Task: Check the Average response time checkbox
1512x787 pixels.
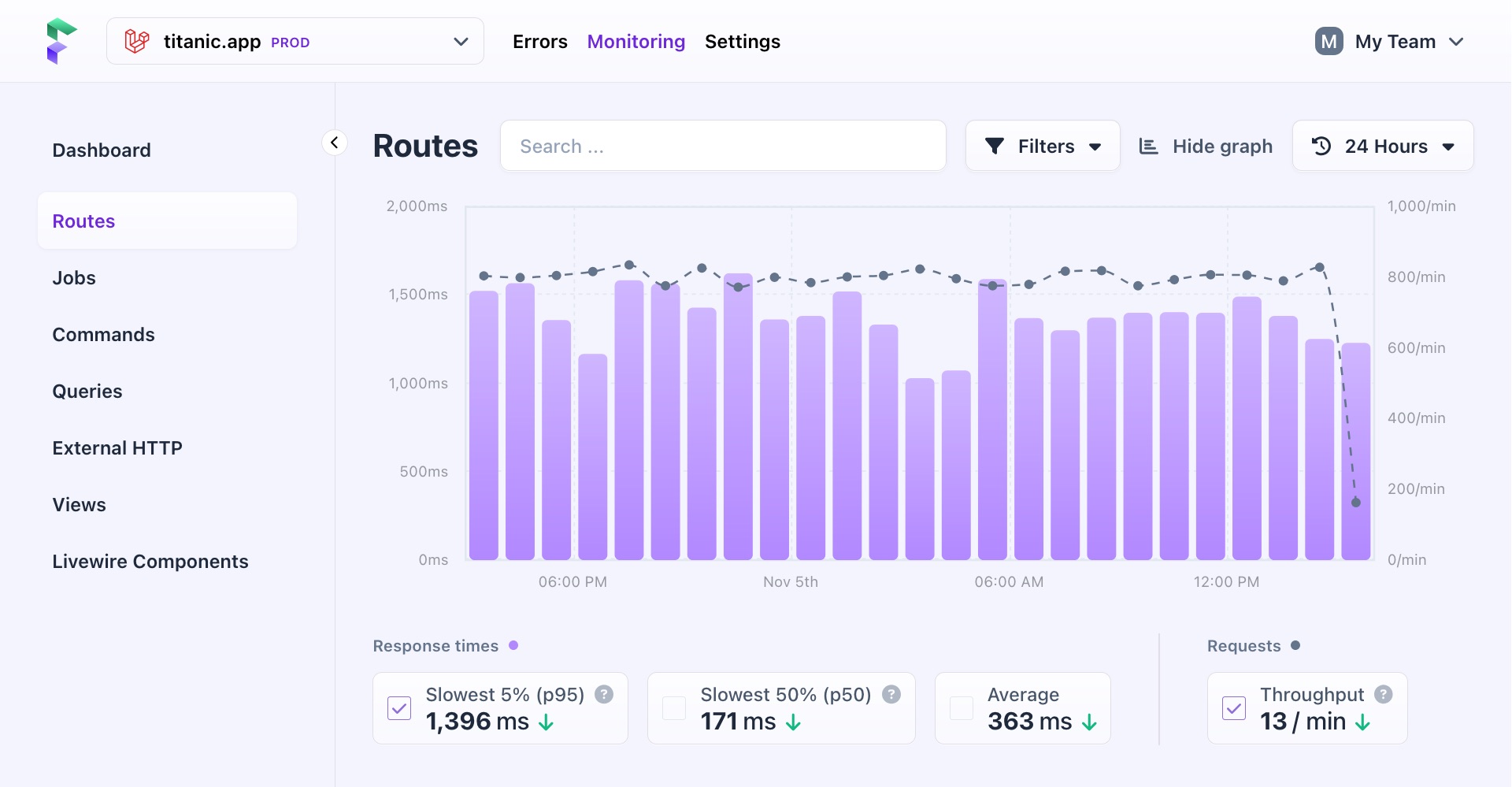Action: coord(962,708)
